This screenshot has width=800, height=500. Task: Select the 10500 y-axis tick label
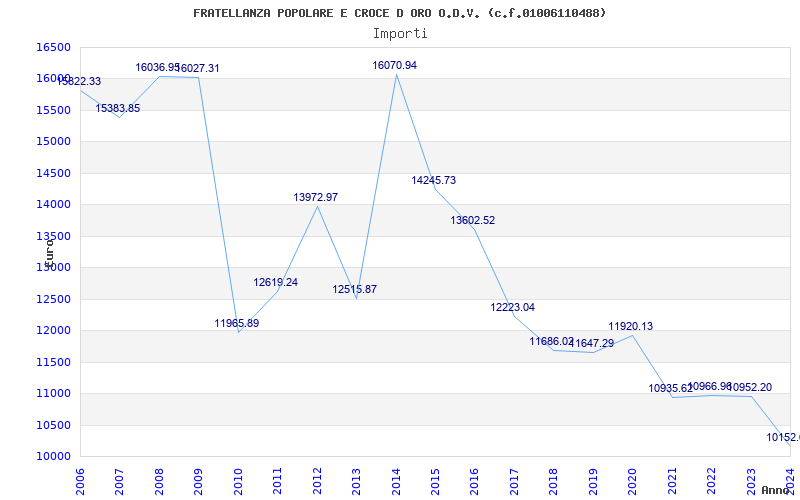click(x=53, y=425)
